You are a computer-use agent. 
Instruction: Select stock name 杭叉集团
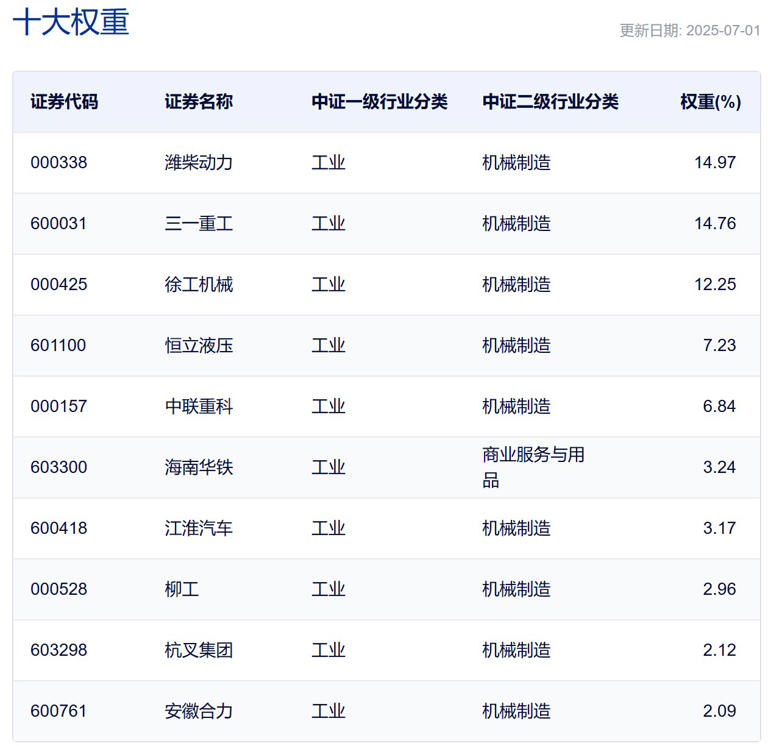[x=198, y=650]
